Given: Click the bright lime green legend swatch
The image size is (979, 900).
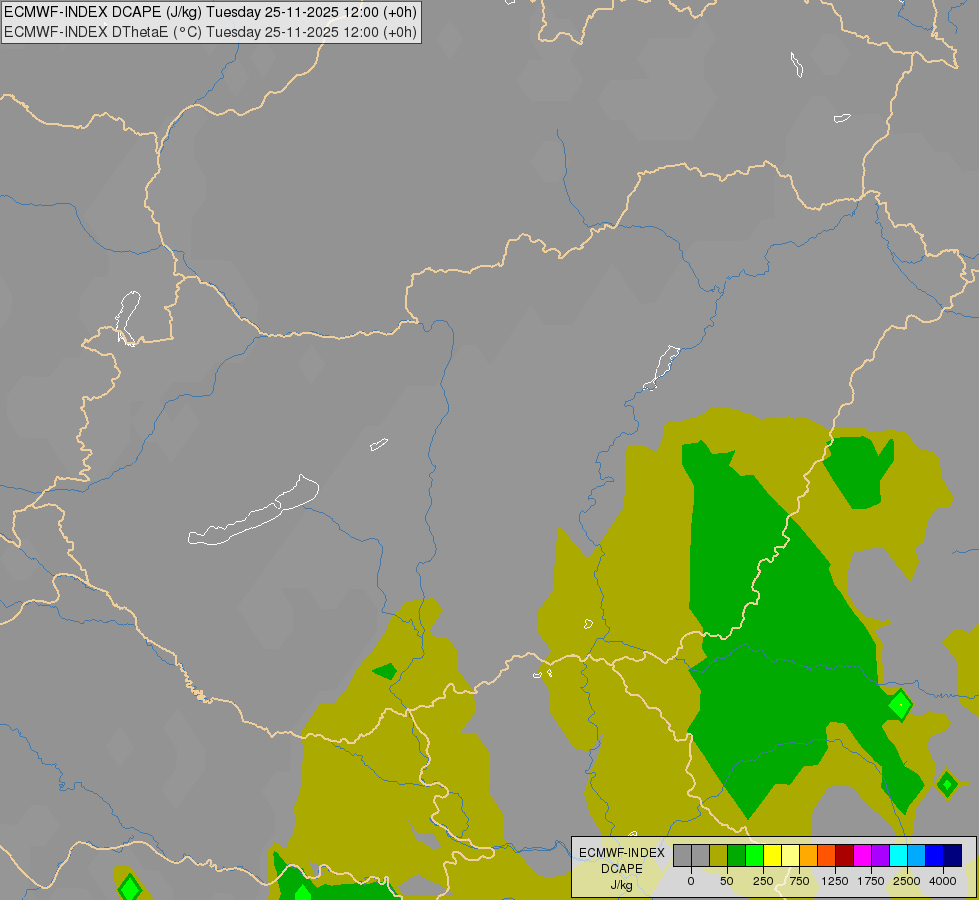Looking at the screenshot, I should (754, 855).
